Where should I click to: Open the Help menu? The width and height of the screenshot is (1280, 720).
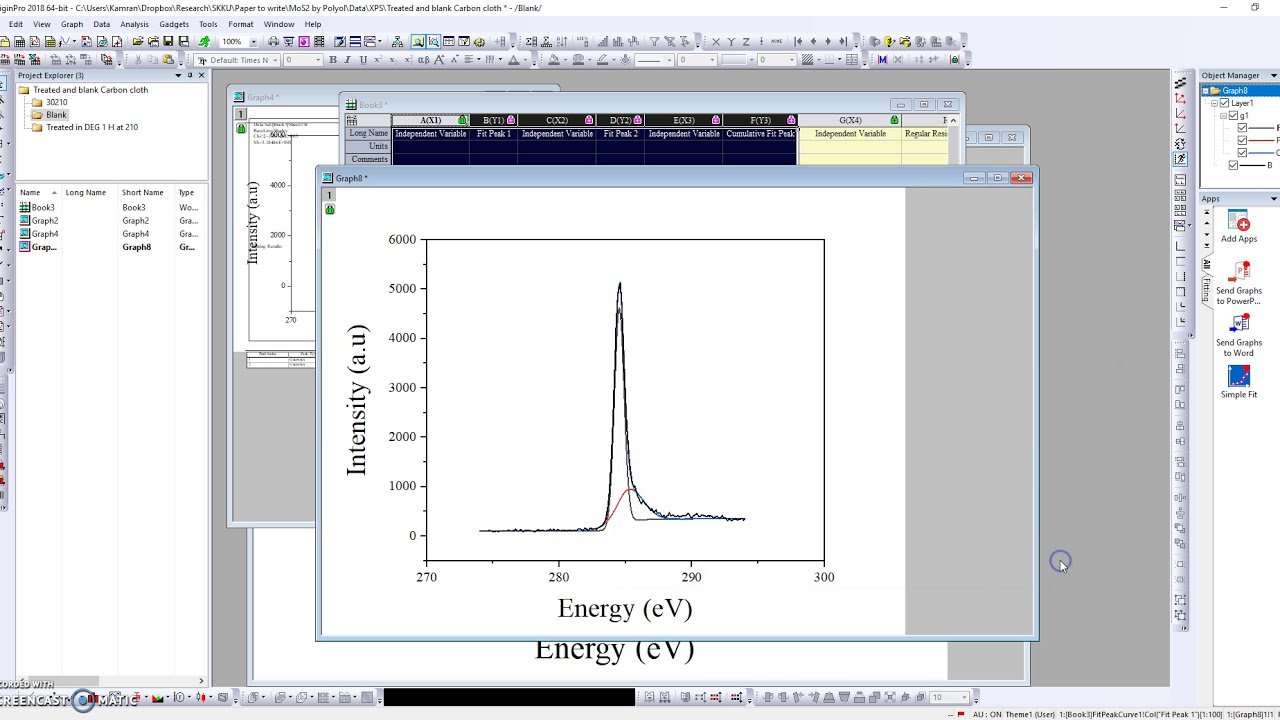pyautogui.click(x=313, y=24)
